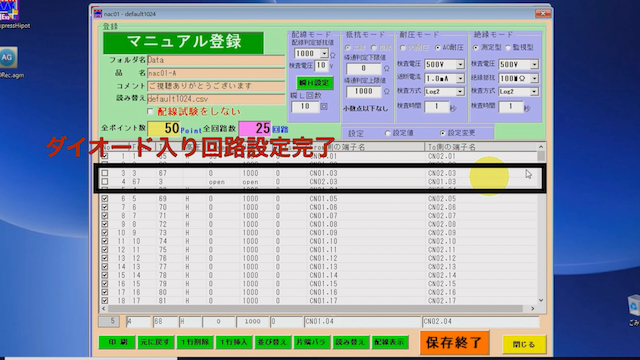
Task: Open the recycle bin on the desktop
Action: coord(634,306)
